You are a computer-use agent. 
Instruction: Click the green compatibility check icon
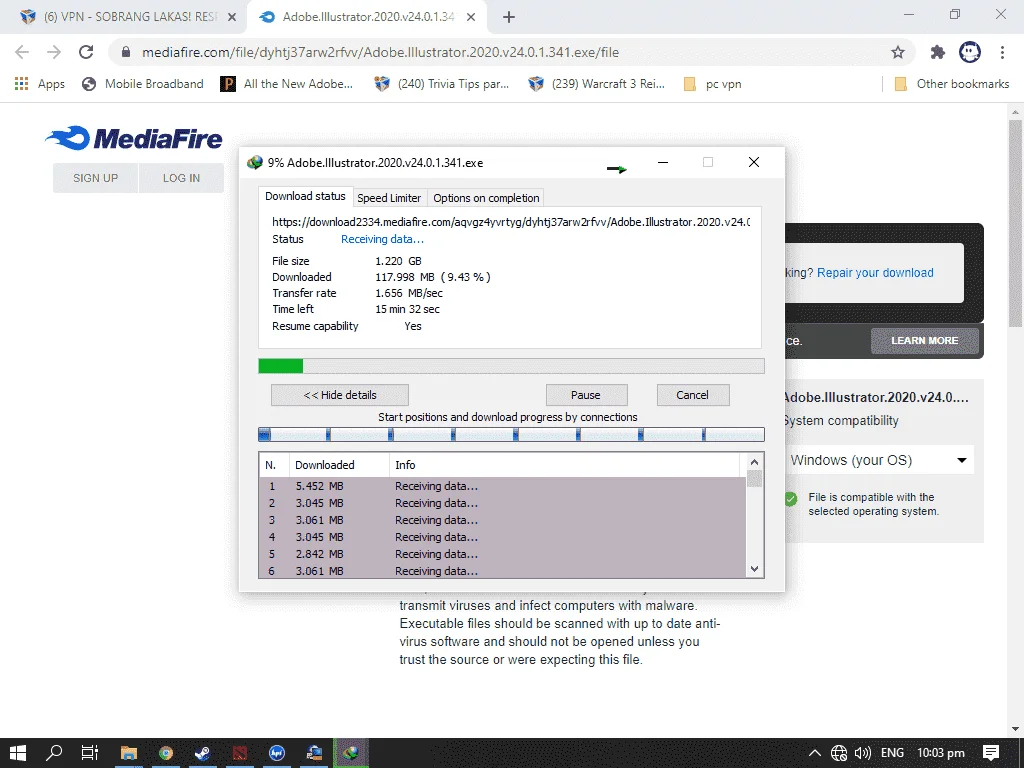click(791, 500)
